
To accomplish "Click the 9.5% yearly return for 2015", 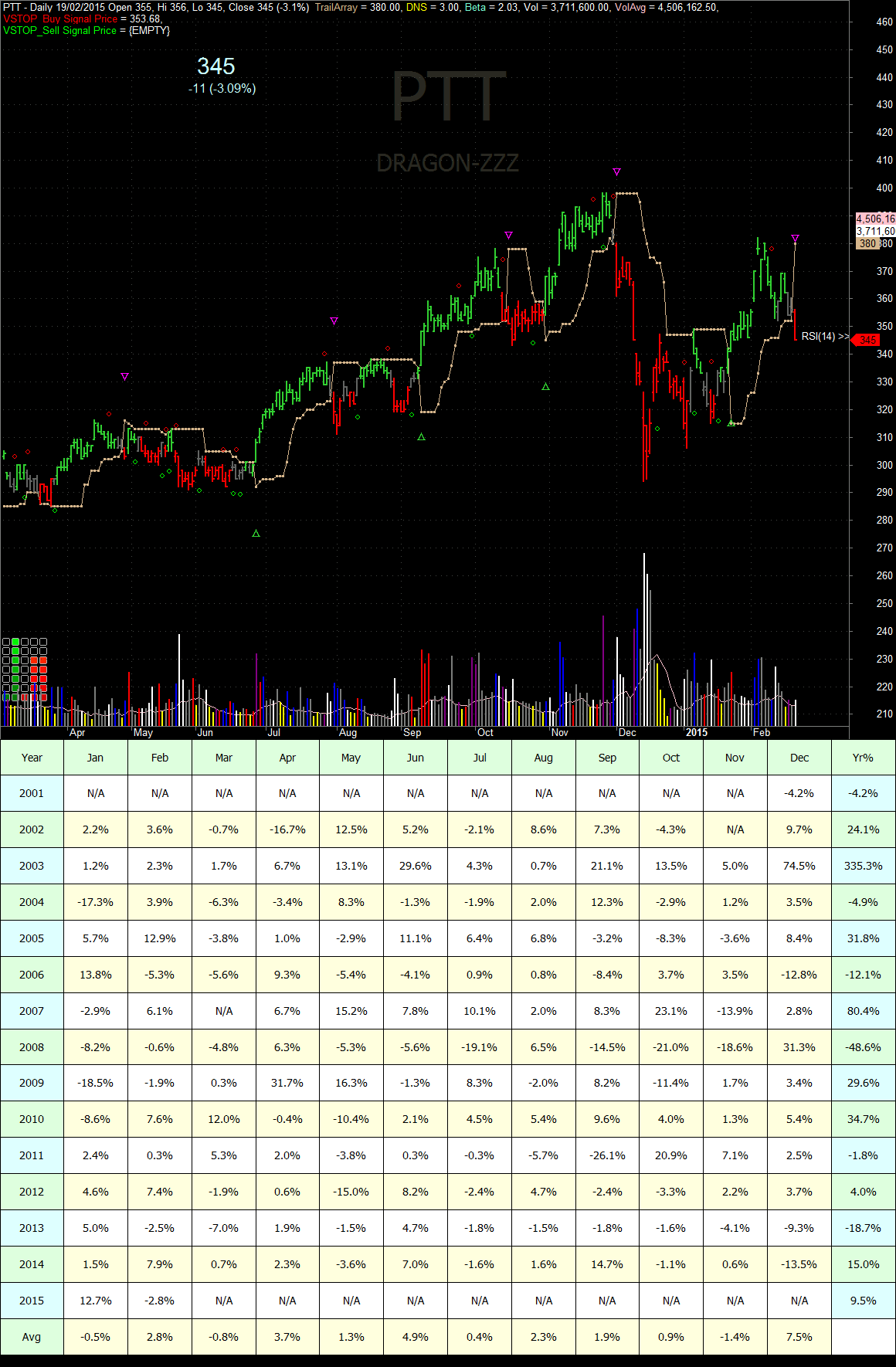I will 863,1301.
